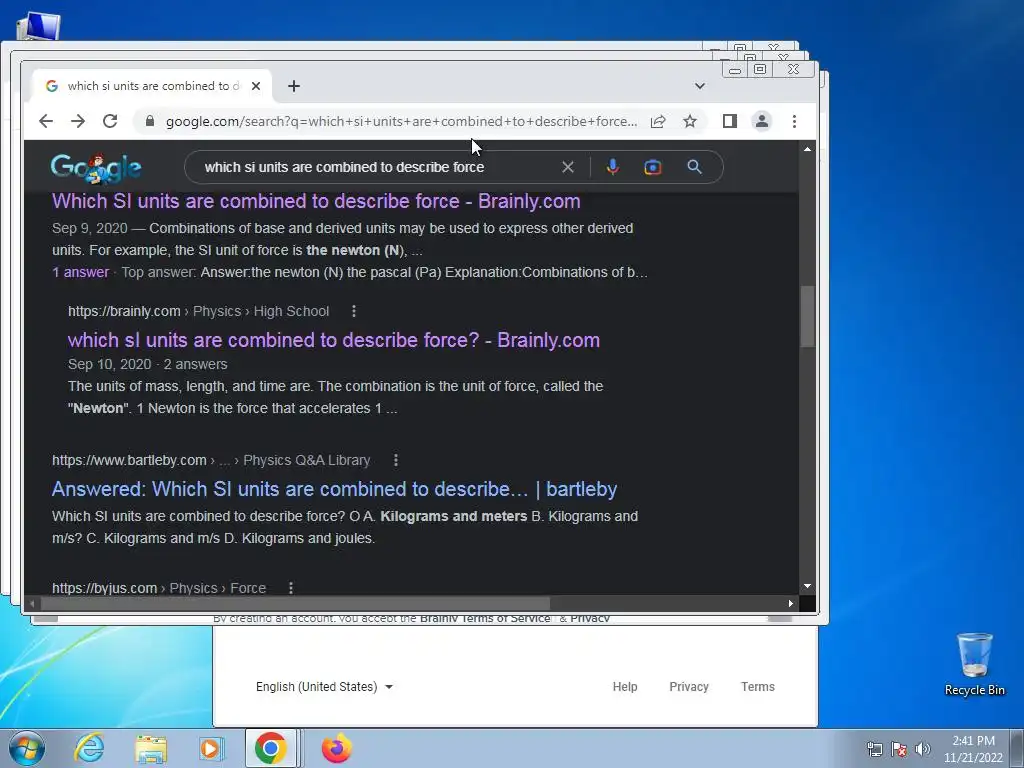Switch to Chrome on the taskbar
The image size is (1024, 768).
pyautogui.click(x=271, y=748)
